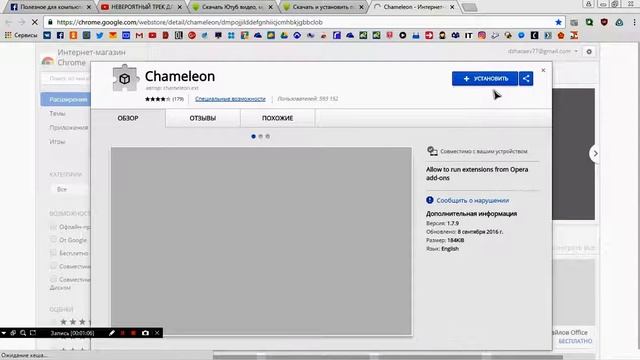The width and height of the screenshot is (640, 360).
Task: Switch to the Отзывы tab
Action: (x=202, y=118)
